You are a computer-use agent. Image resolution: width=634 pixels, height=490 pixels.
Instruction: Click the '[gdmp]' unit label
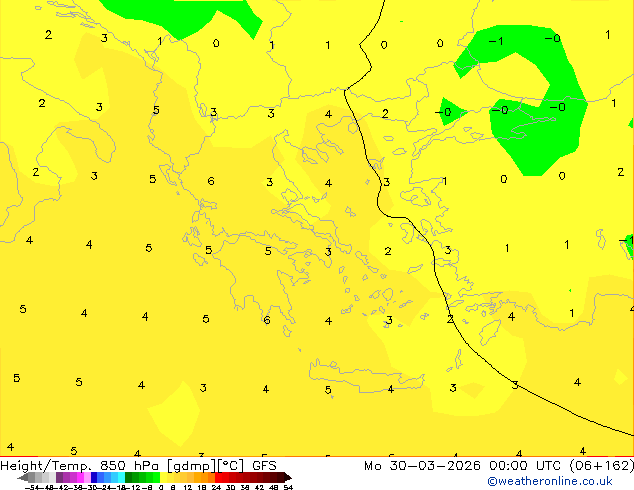192,466
